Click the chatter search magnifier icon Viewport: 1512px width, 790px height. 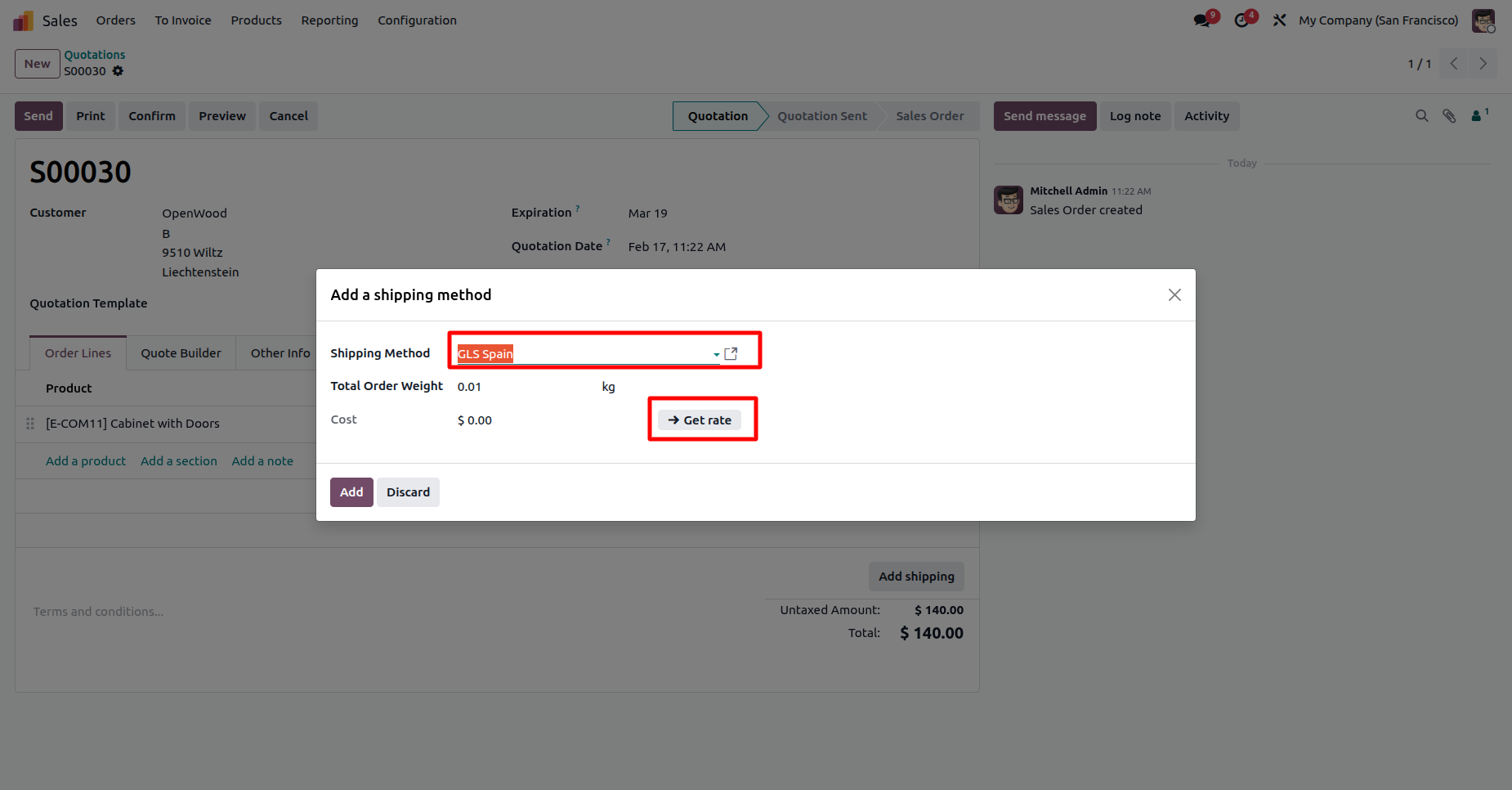click(x=1422, y=116)
